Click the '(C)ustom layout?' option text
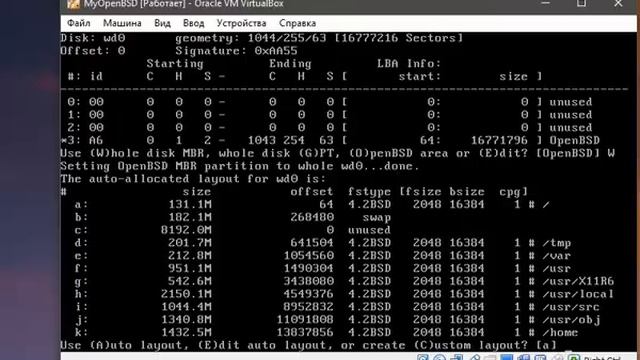Screen dimensions: 640x360 [x=470, y=346]
